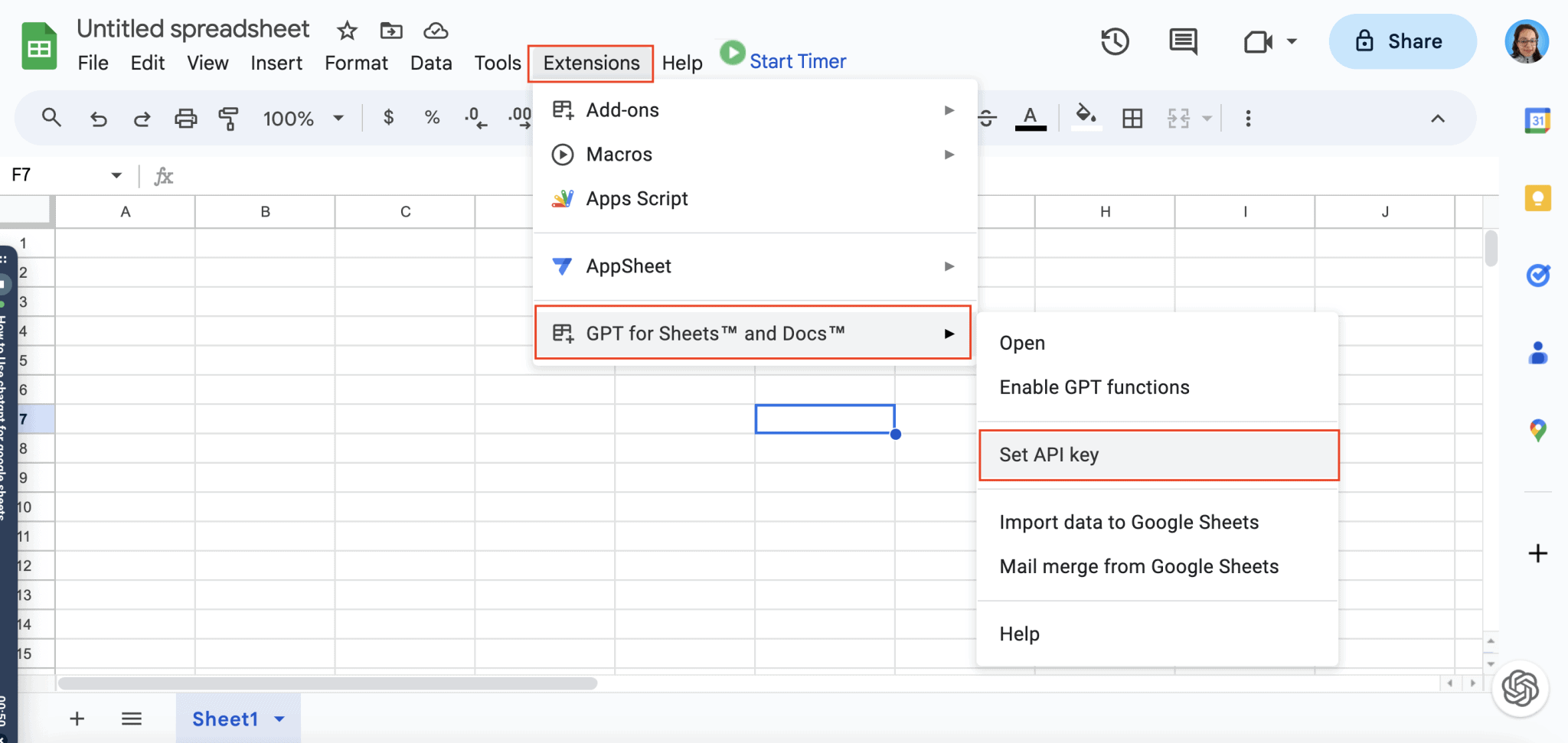Click the Start Timer link
The width and height of the screenshot is (1568, 743).
797,61
